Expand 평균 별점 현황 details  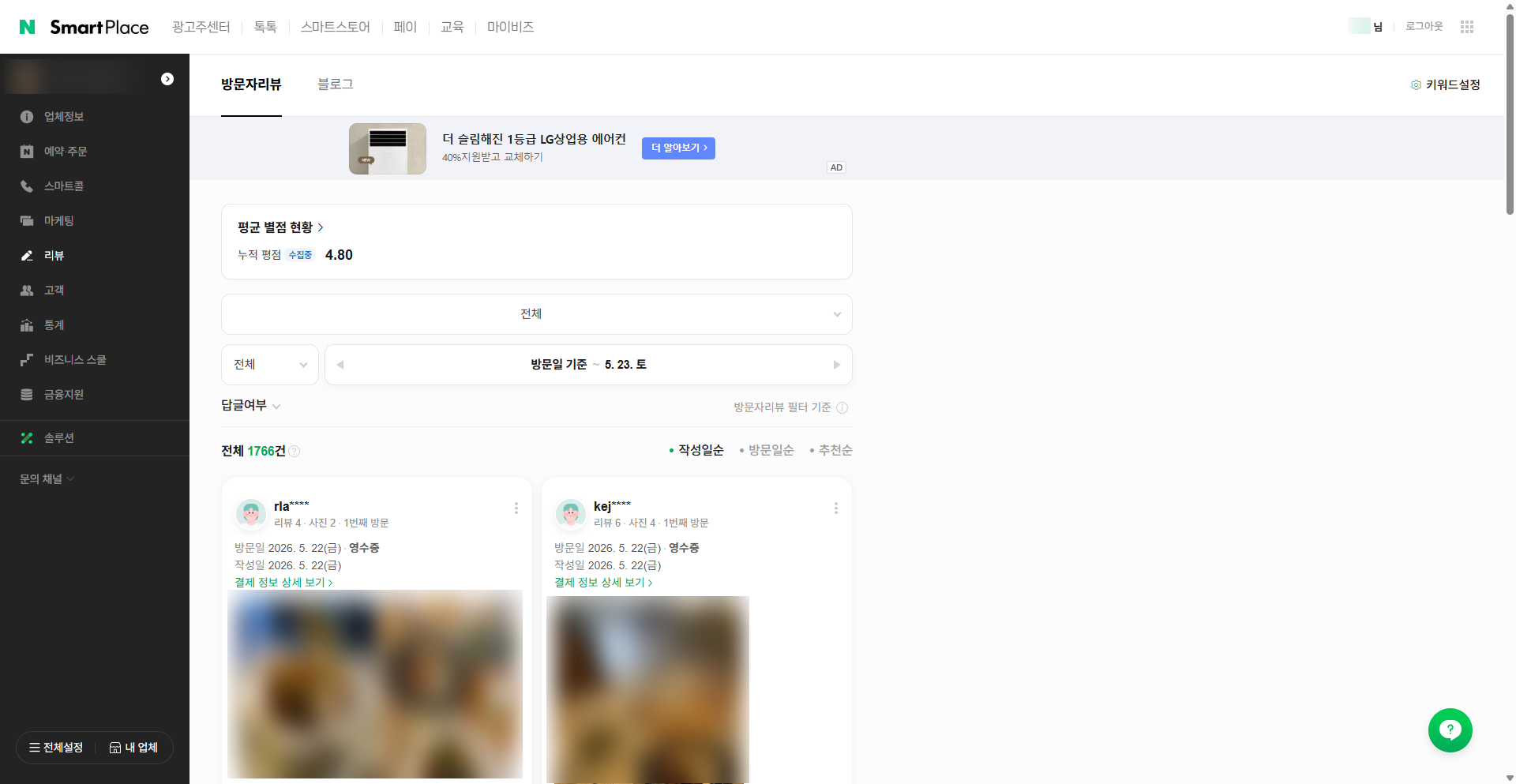(x=281, y=227)
